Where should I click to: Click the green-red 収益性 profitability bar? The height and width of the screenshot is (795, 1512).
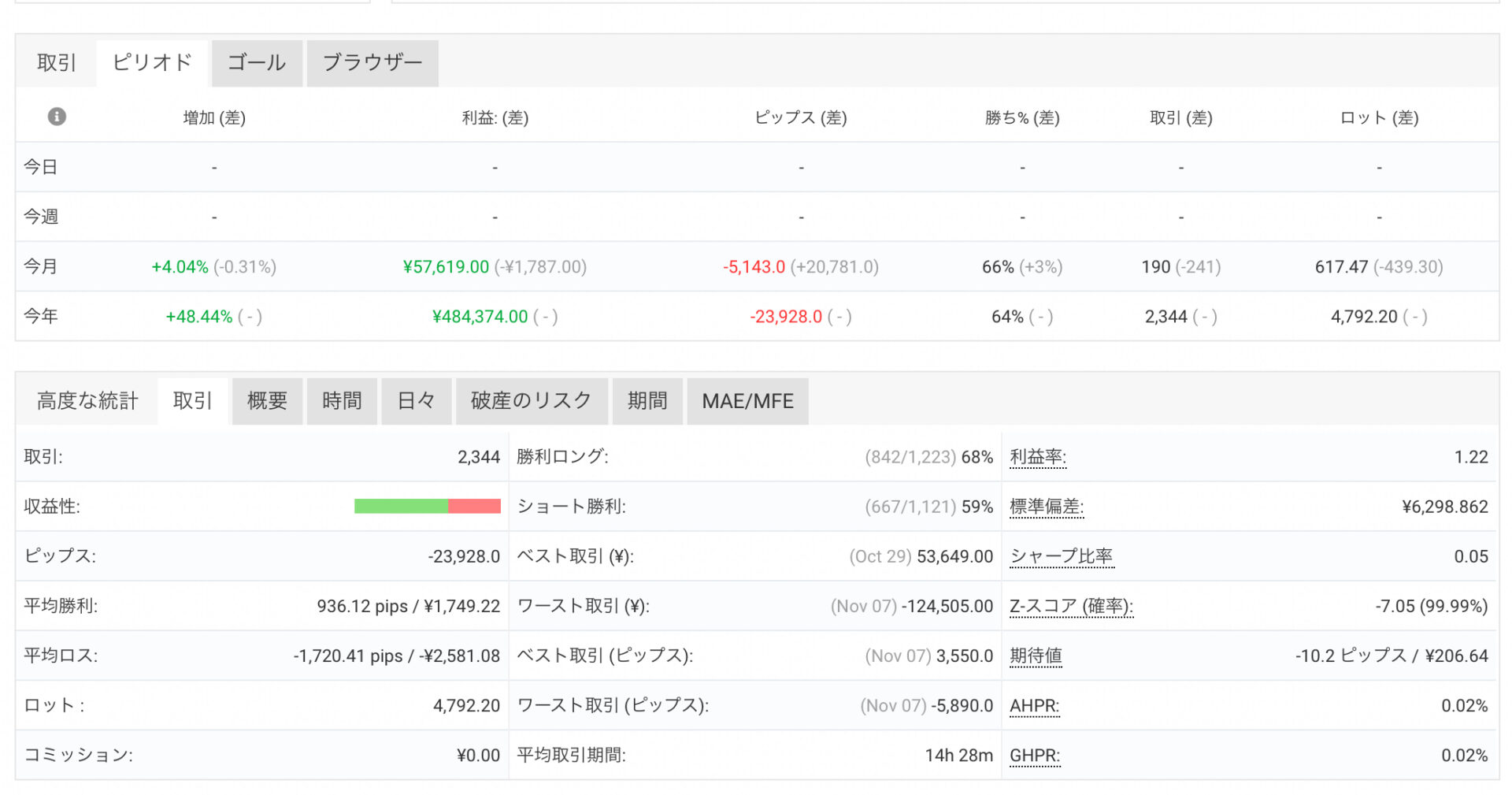(x=428, y=506)
